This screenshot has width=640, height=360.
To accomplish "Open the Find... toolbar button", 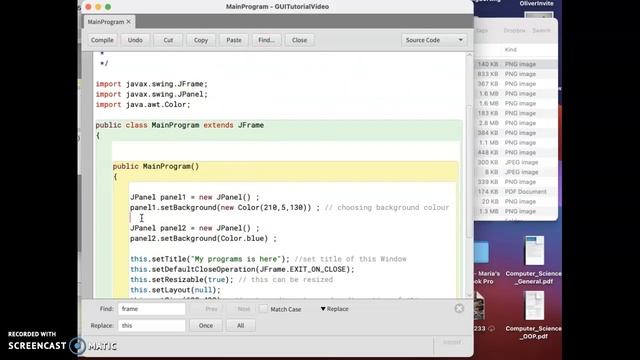I will click(266, 40).
